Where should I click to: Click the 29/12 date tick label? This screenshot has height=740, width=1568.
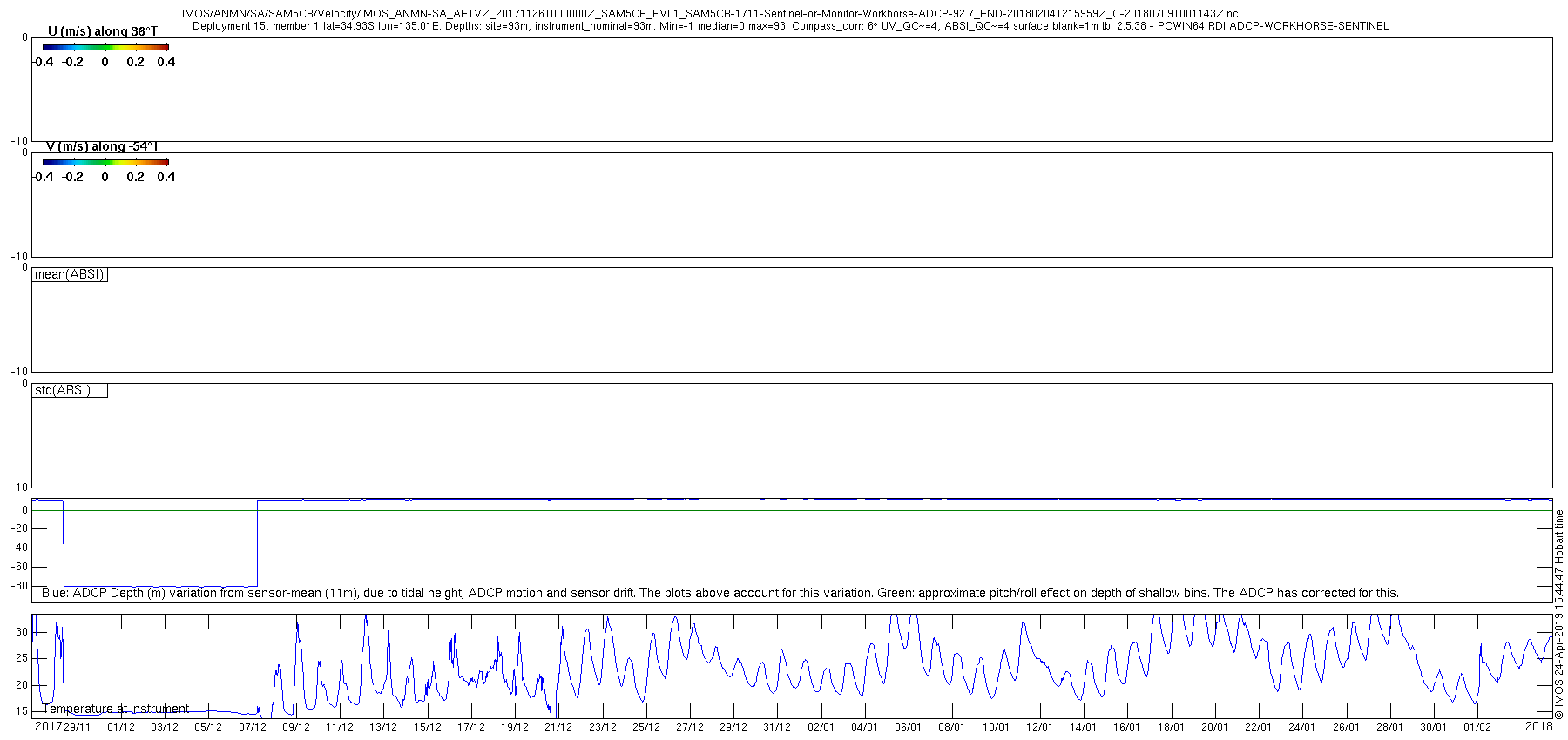[x=733, y=728]
